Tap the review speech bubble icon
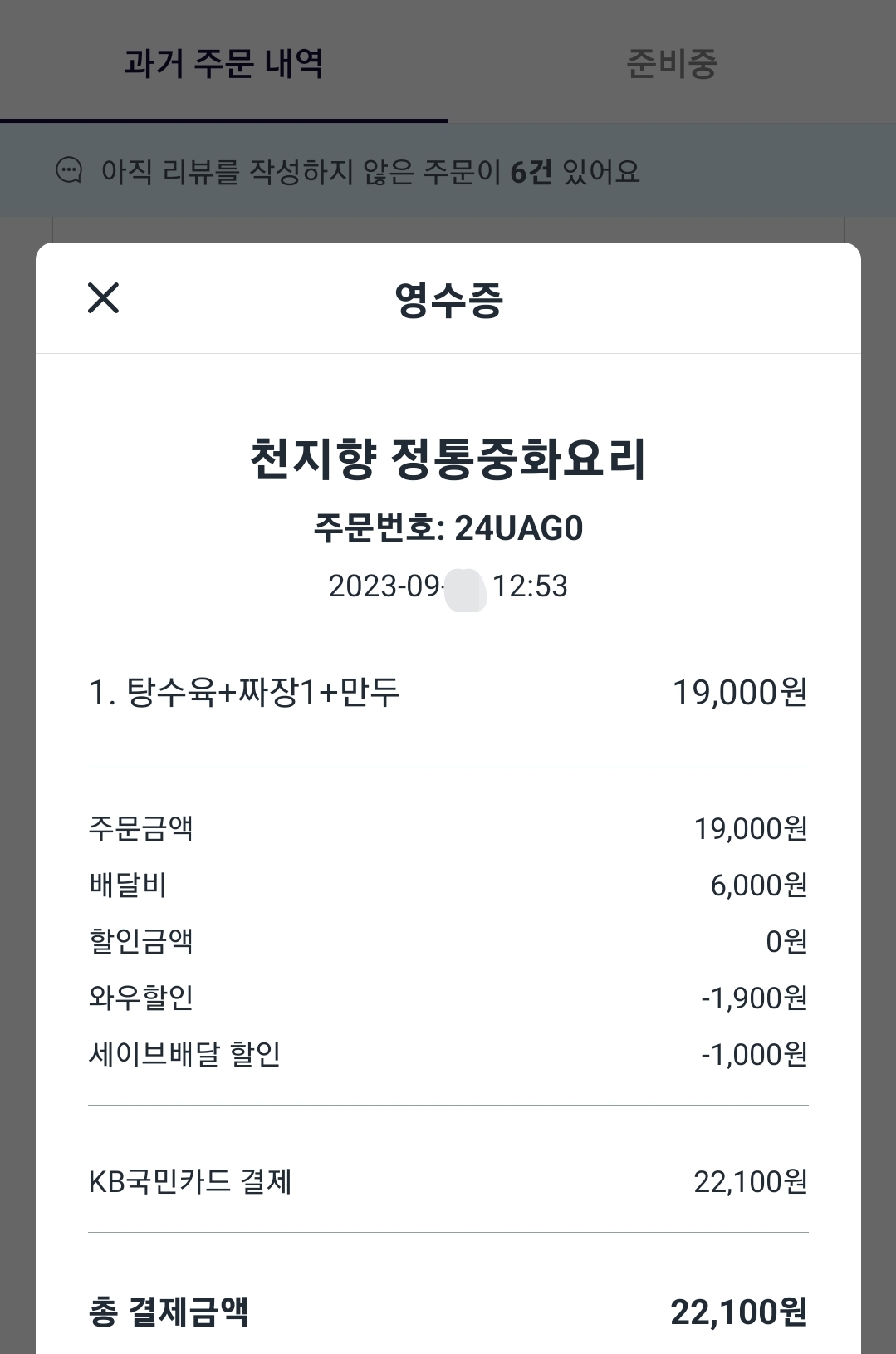896x1354 pixels. [69, 171]
